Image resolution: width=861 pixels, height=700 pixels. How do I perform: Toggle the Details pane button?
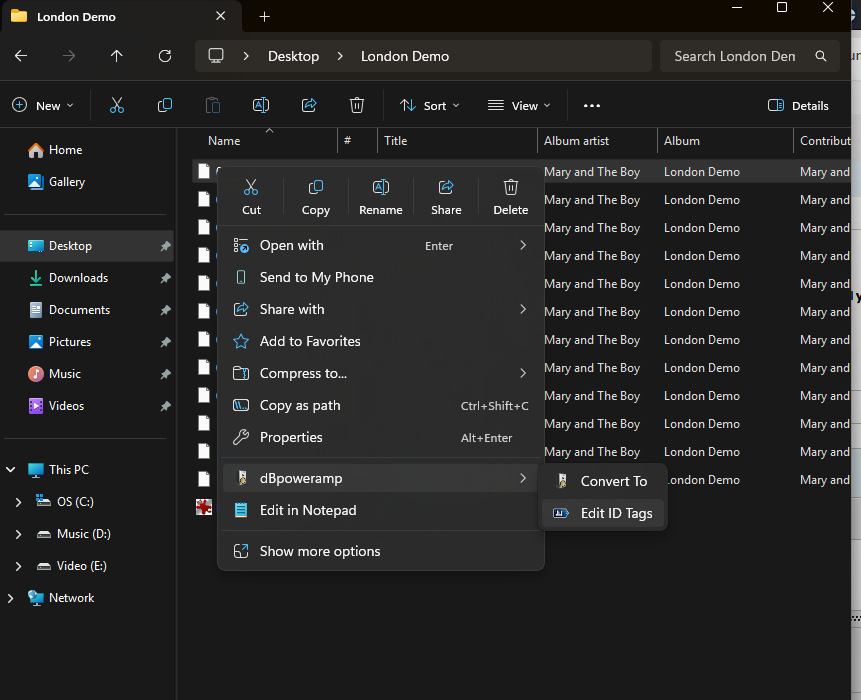pyautogui.click(x=798, y=105)
